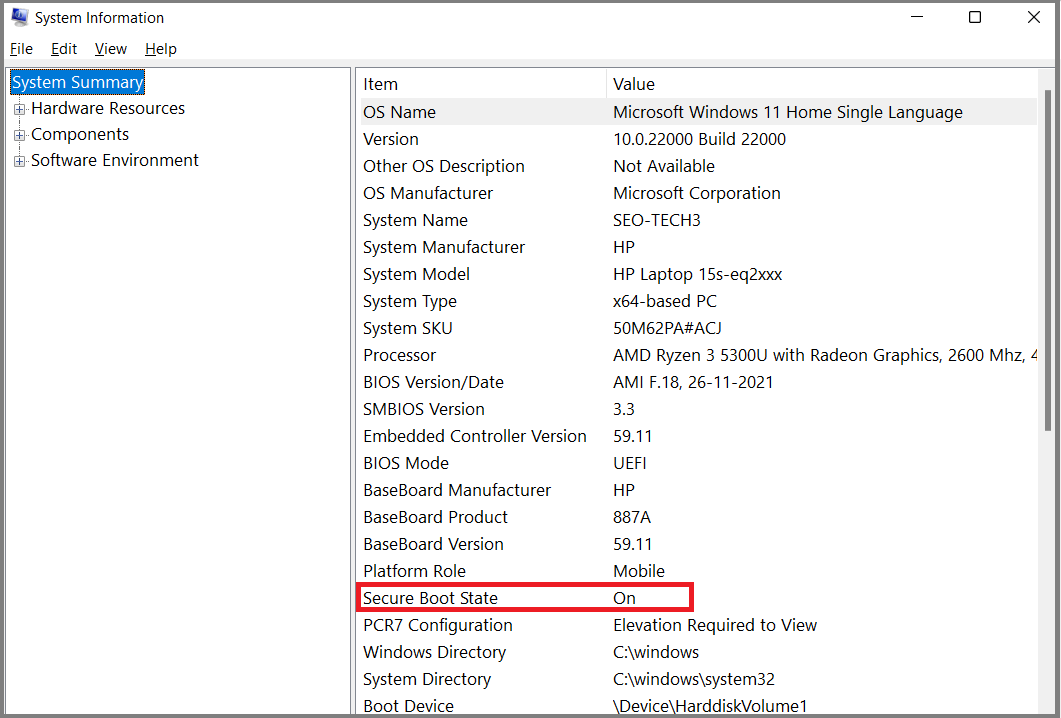Select the System Directory row
This screenshot has width=1061, height=718.
point(697,679)
